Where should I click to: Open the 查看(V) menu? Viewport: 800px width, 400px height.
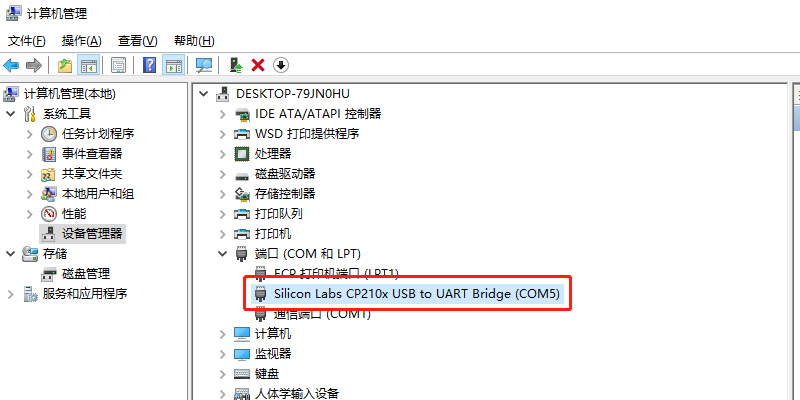pyautogui.click(x=138, y=41)
